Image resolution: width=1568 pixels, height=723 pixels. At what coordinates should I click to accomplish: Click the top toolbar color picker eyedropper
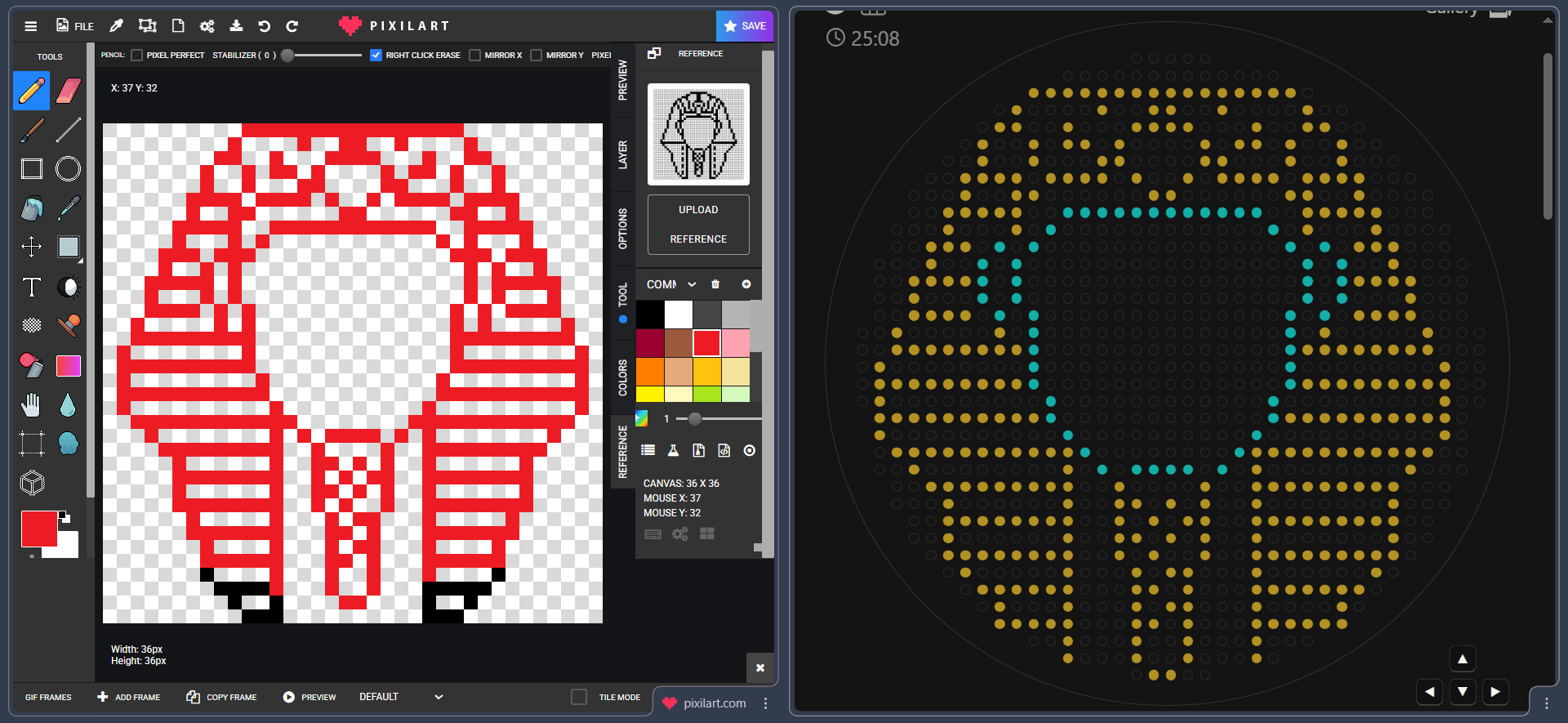[117, 26]
